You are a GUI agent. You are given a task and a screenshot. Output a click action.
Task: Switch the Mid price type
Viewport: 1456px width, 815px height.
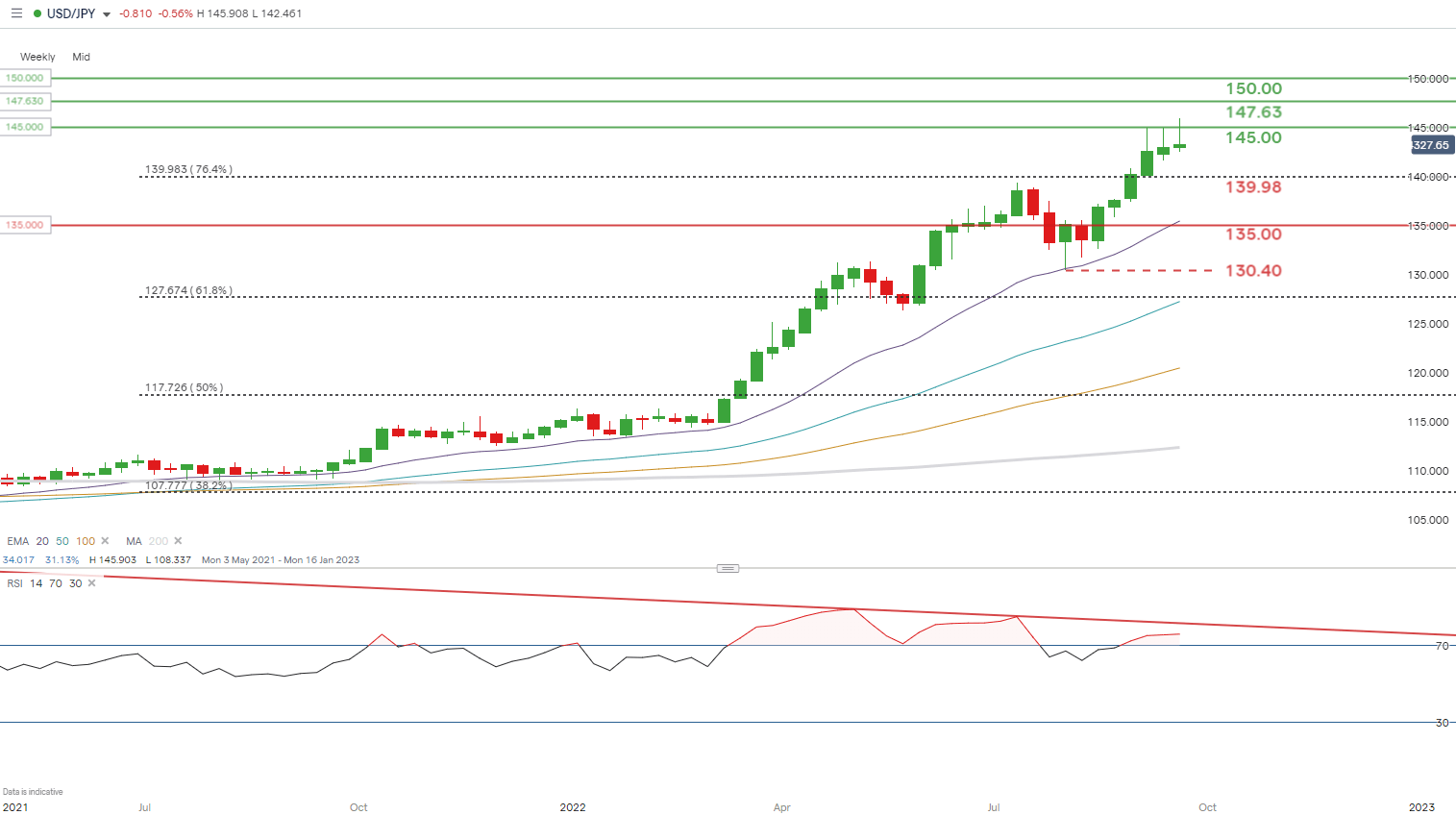click(82, 57)
